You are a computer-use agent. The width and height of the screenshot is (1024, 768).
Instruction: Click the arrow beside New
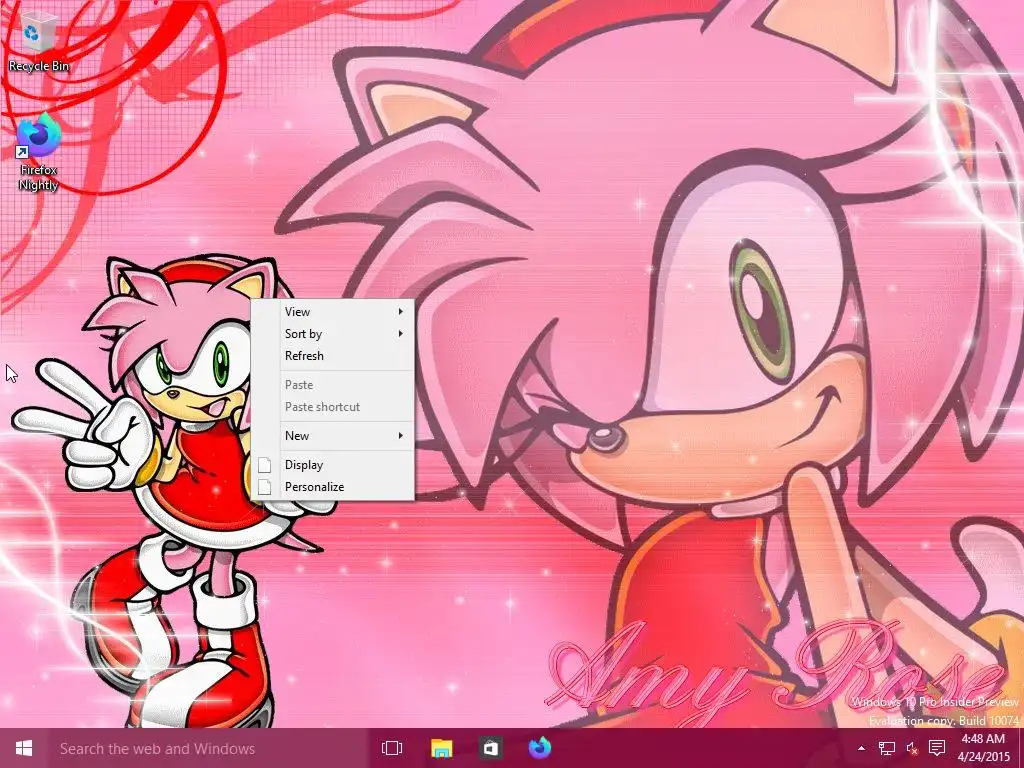(400, 436)
